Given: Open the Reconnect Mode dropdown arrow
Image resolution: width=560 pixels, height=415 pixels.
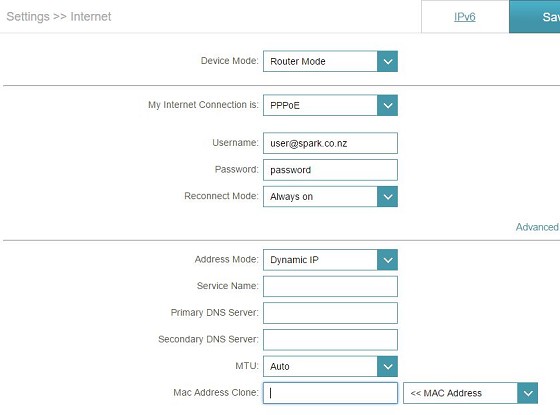Looking at the screenshot, I should point(388,196).
